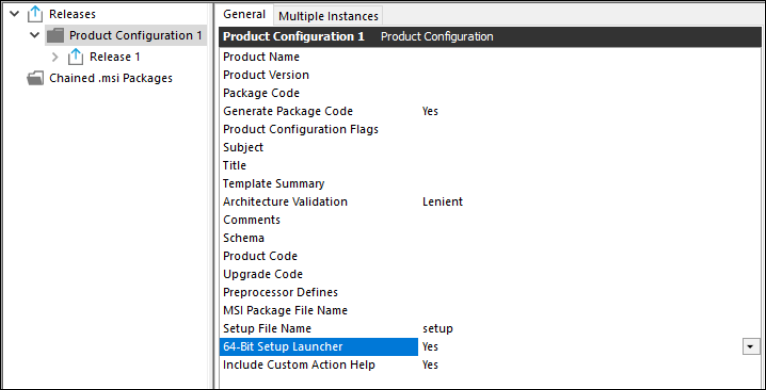Collapse the Product Configuration 1 node
This screenshot has width=766, height=390.
tap(35, 35)
